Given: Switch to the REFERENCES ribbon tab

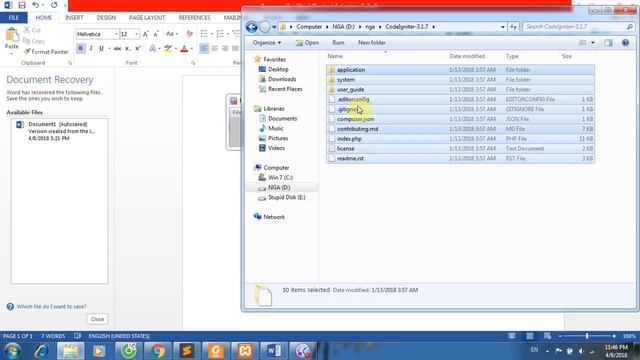Looking at the screenshot, I should click(x=194, y=18).
